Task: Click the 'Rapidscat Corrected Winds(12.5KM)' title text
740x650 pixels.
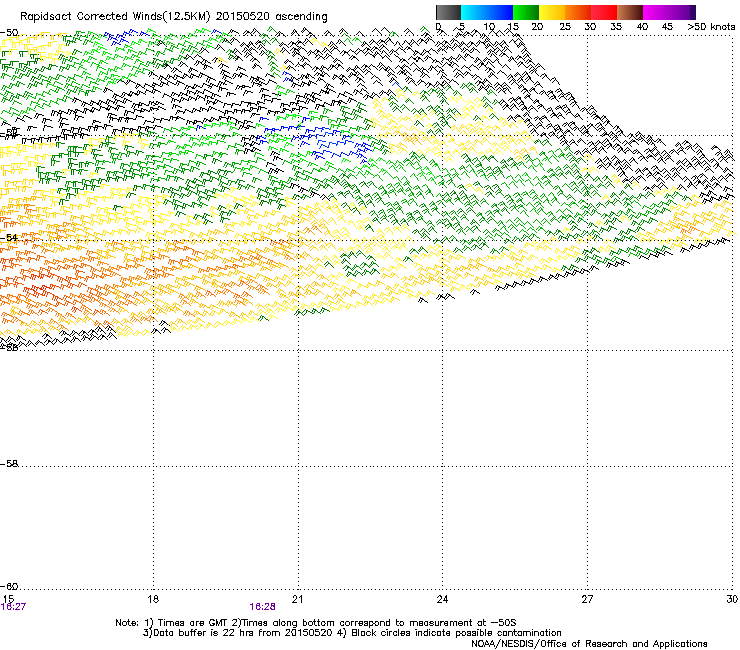Action: click(x=115, y=16)
